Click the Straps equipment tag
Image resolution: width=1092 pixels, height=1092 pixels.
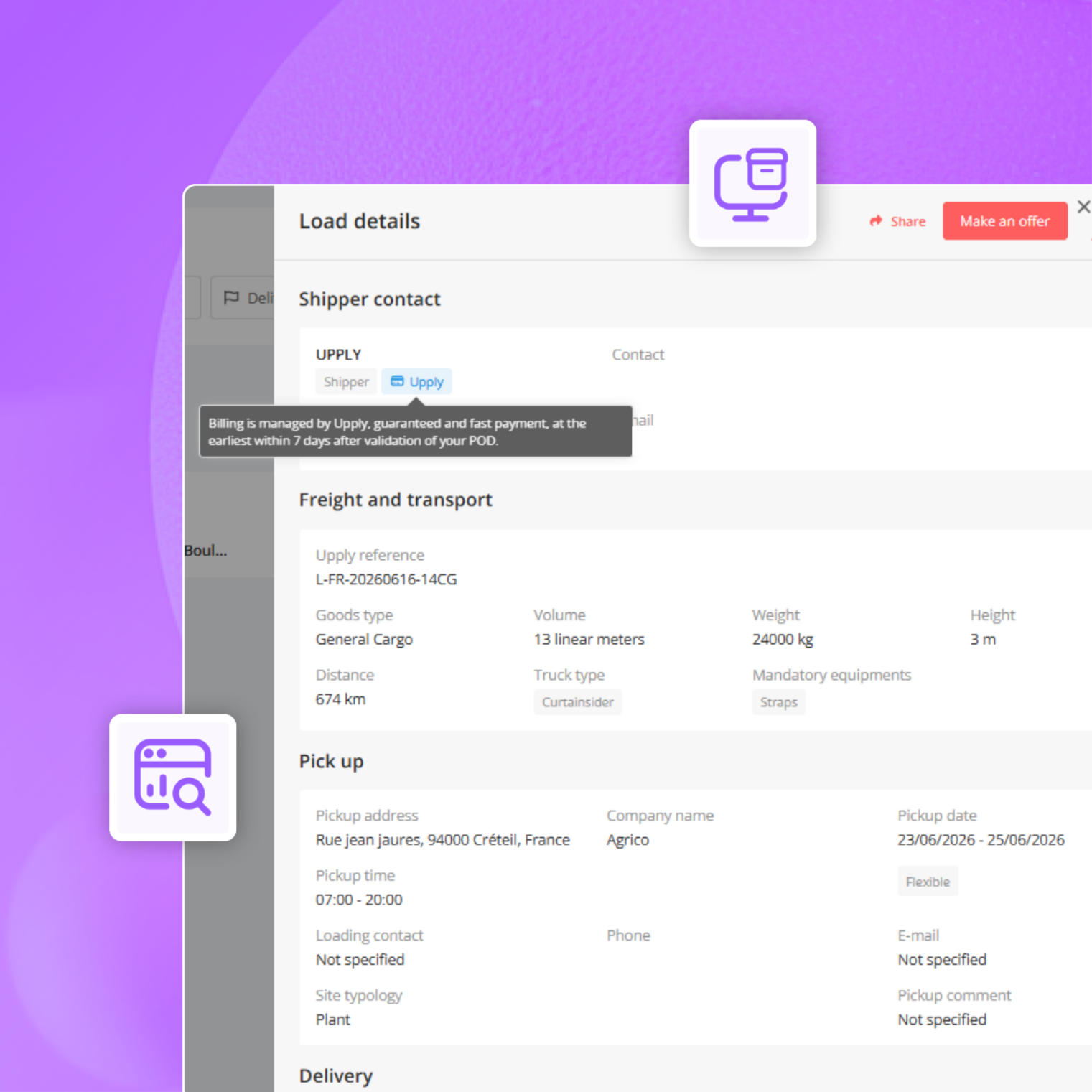(779, 702)
